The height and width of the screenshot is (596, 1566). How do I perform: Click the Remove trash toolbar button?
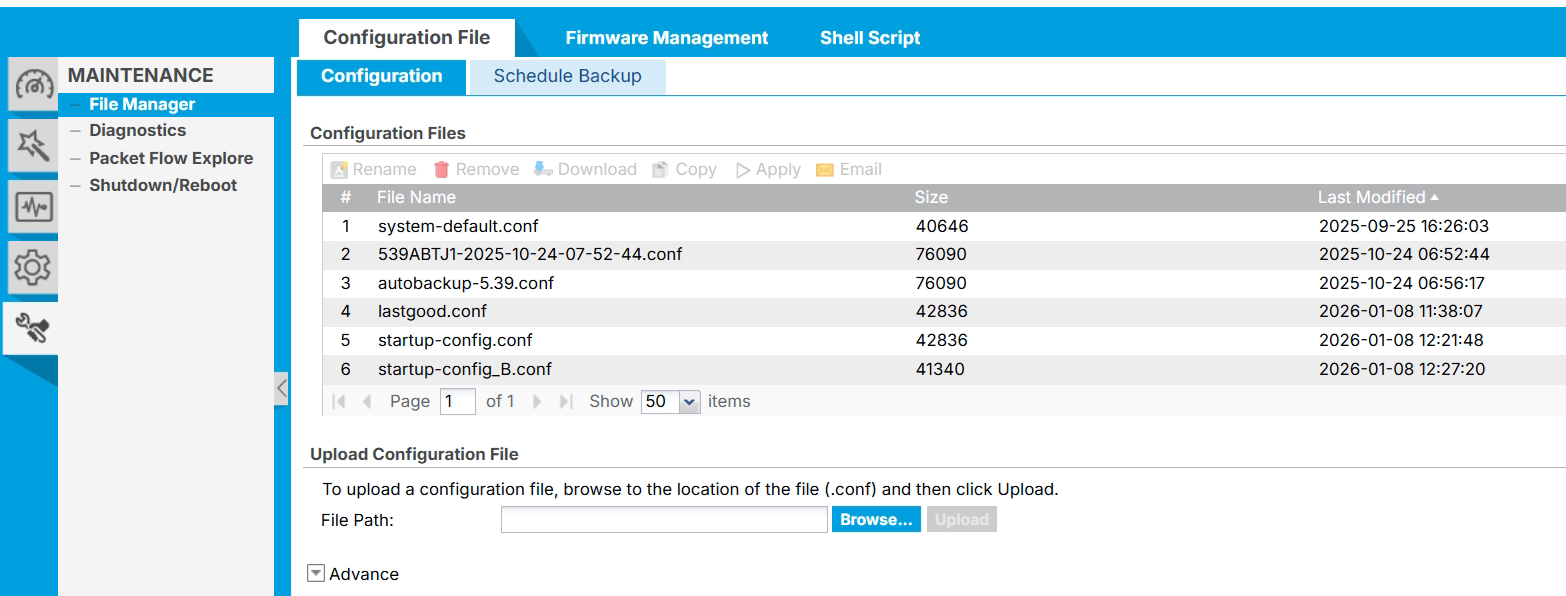click(476, 170)
